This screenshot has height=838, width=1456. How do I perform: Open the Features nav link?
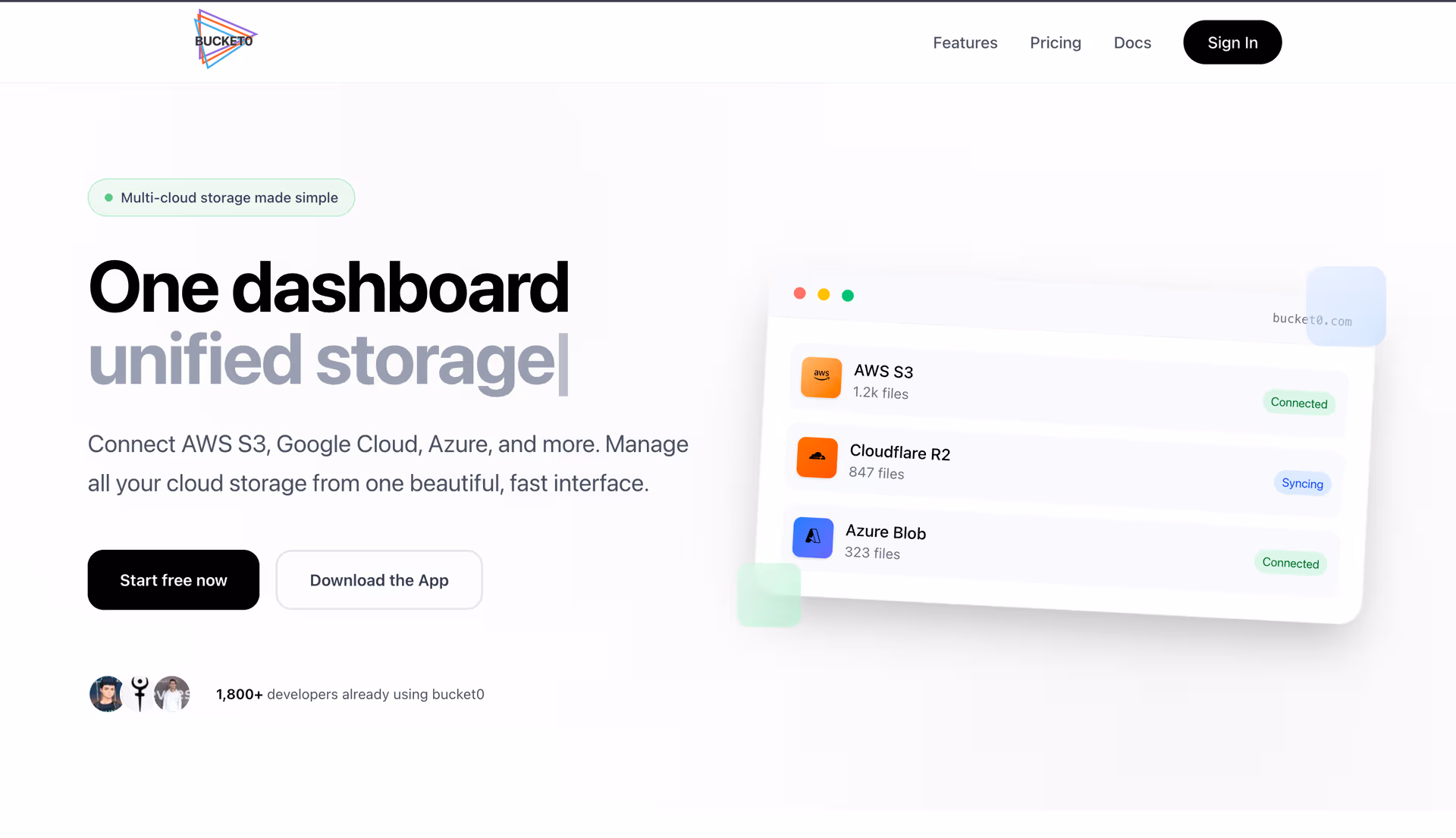click(x=965, y=42)
